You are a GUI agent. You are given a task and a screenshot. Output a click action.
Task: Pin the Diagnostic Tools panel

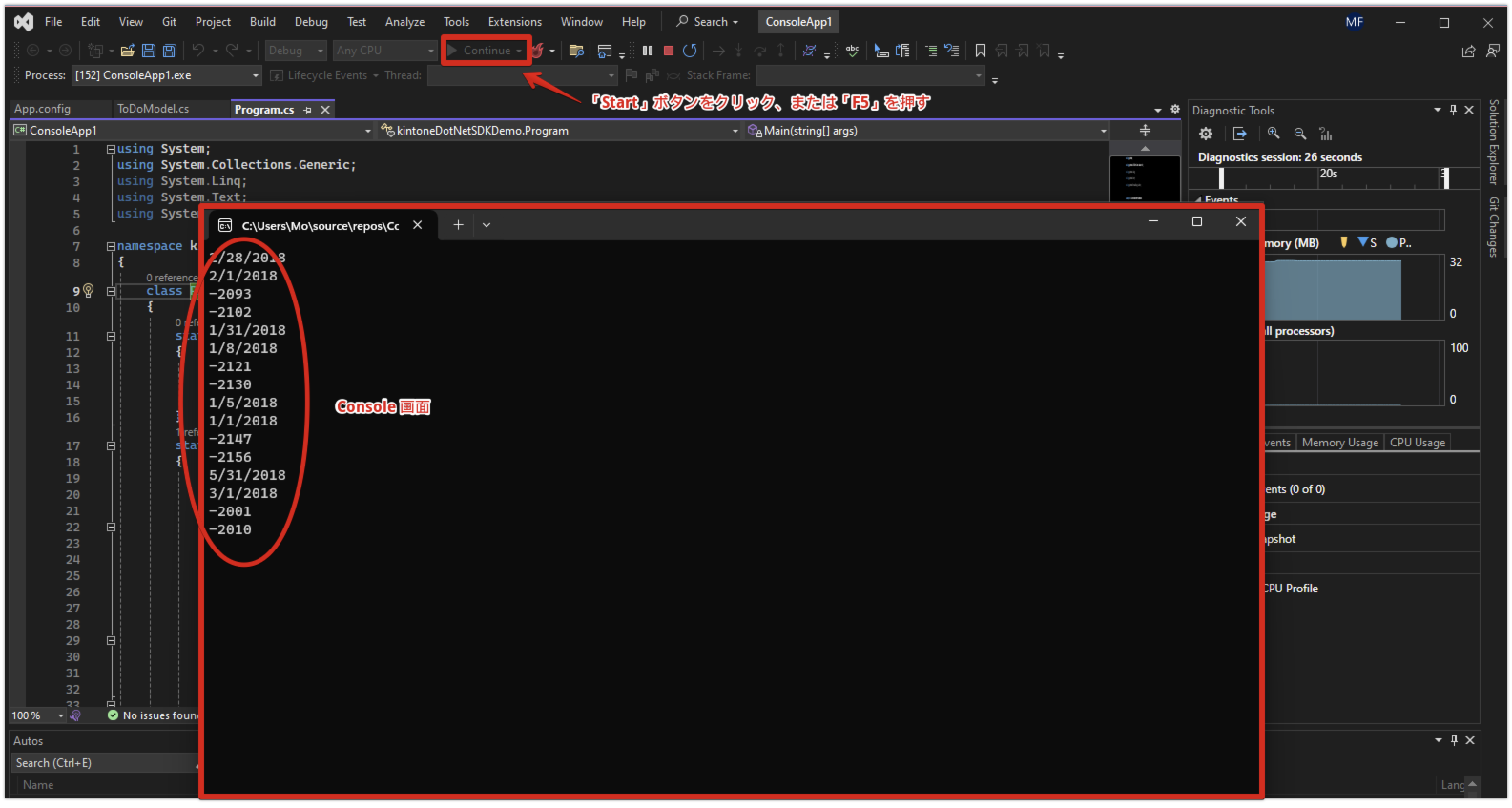click(1453, 111)
